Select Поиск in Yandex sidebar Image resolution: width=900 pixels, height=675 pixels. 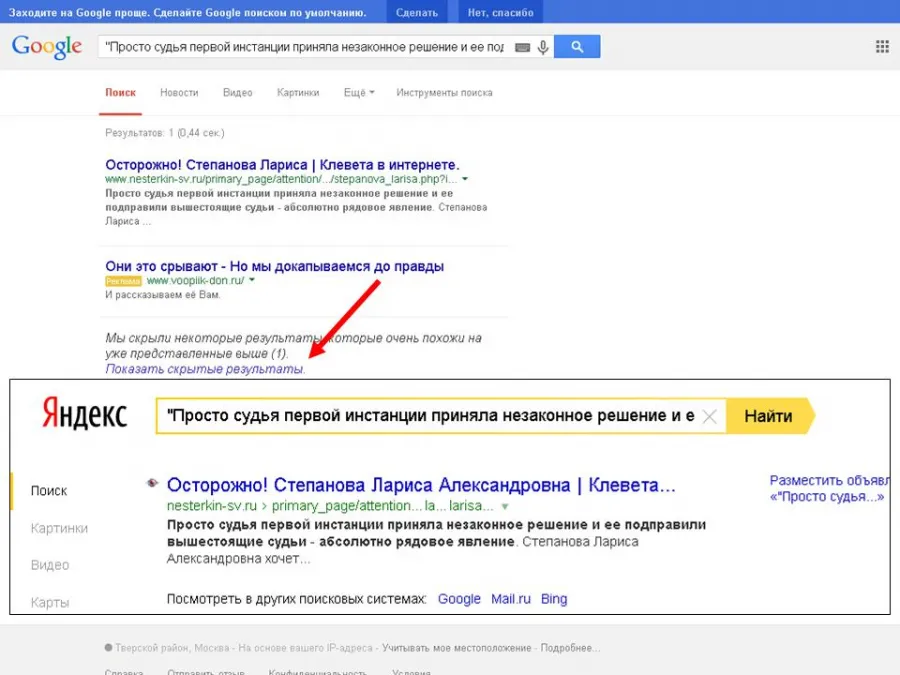point(49,491)
